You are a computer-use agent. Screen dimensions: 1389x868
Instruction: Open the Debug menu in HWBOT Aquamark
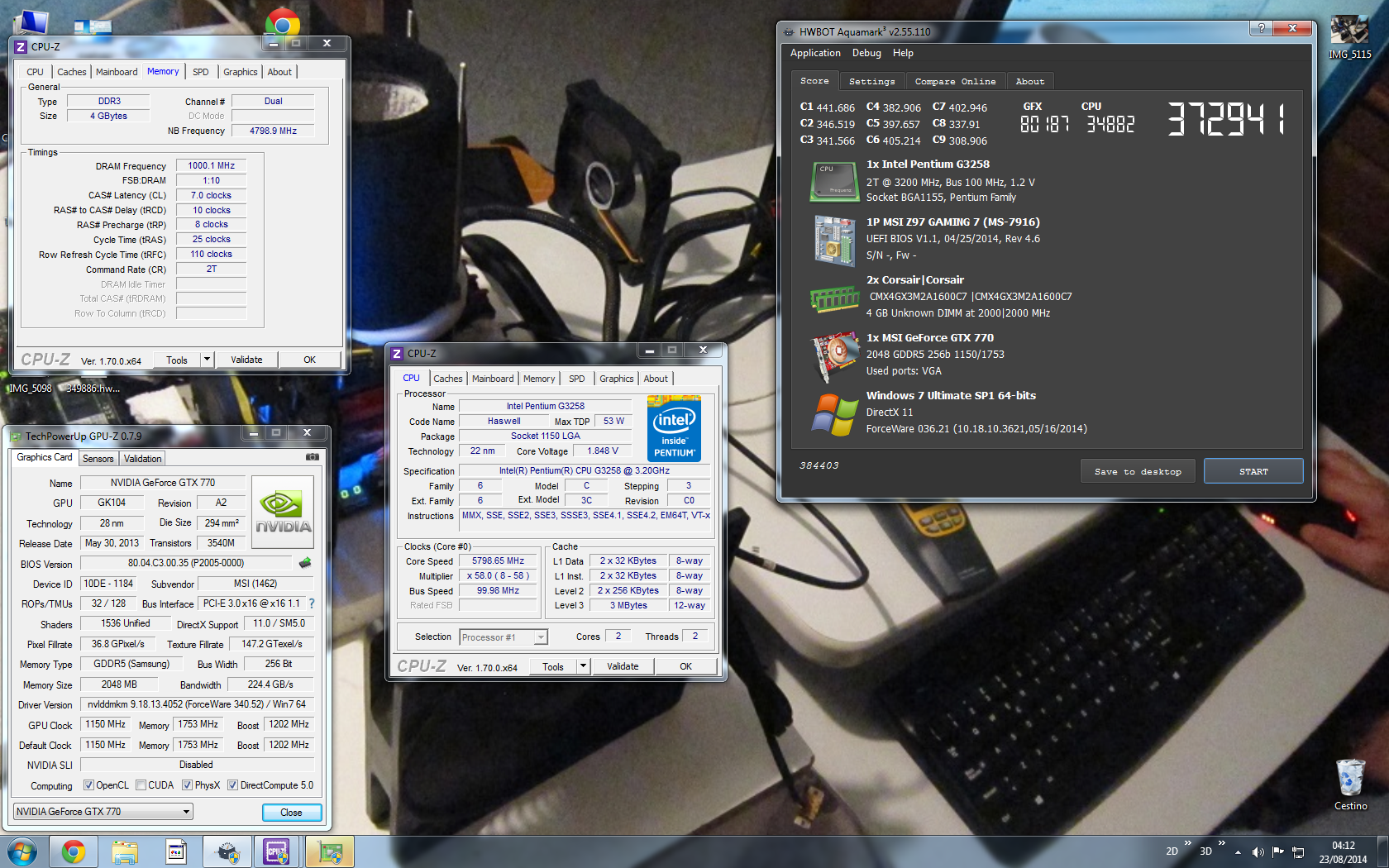pos(866,53)
